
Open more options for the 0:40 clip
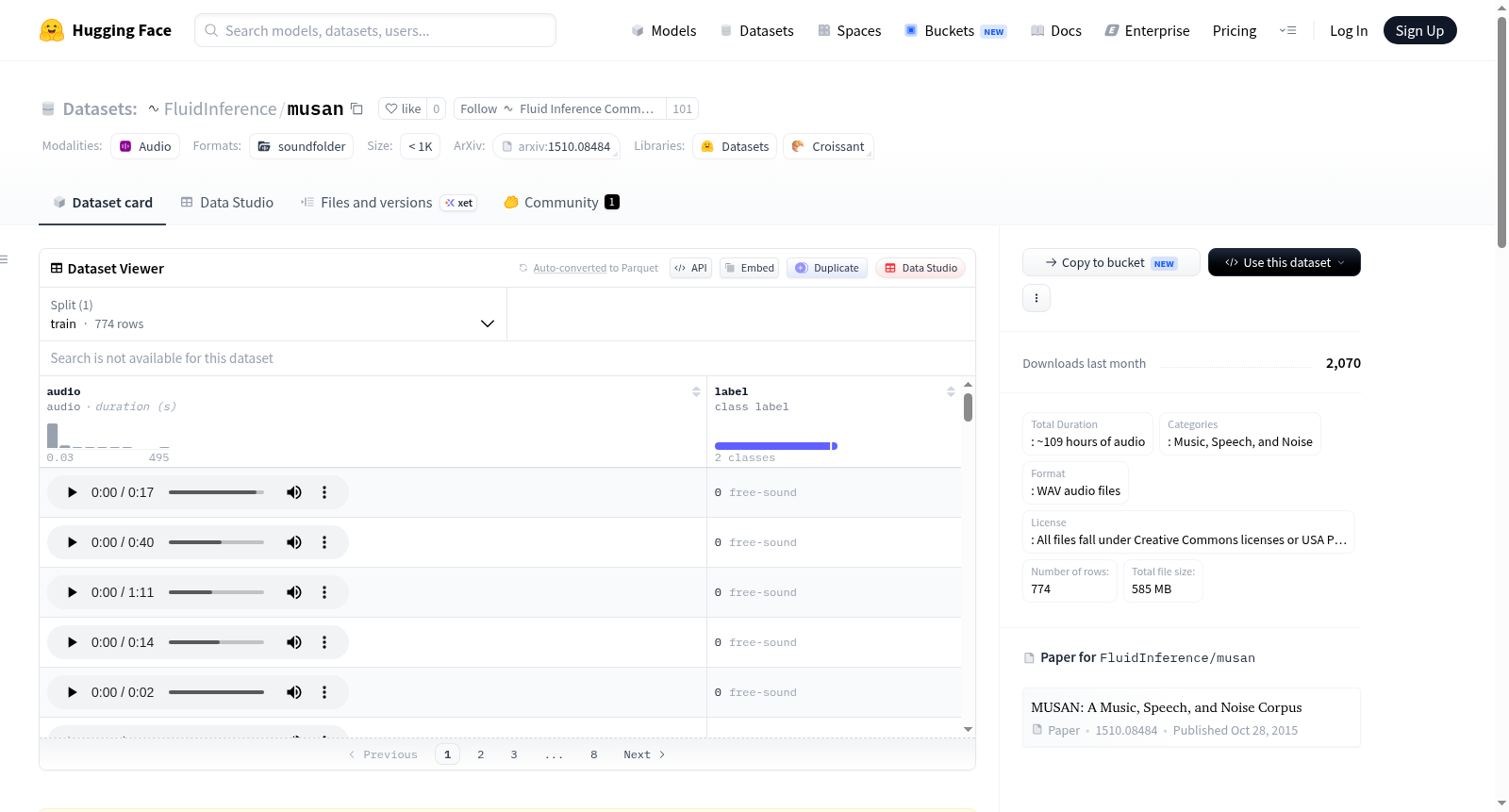tap(324, 542)
